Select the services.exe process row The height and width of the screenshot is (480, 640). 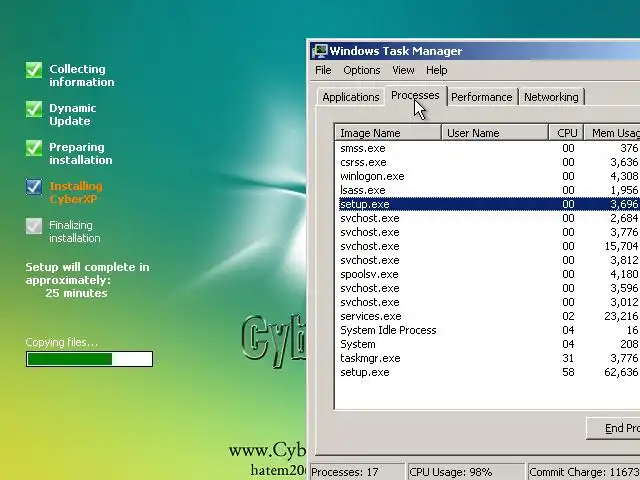pos(489,316)
